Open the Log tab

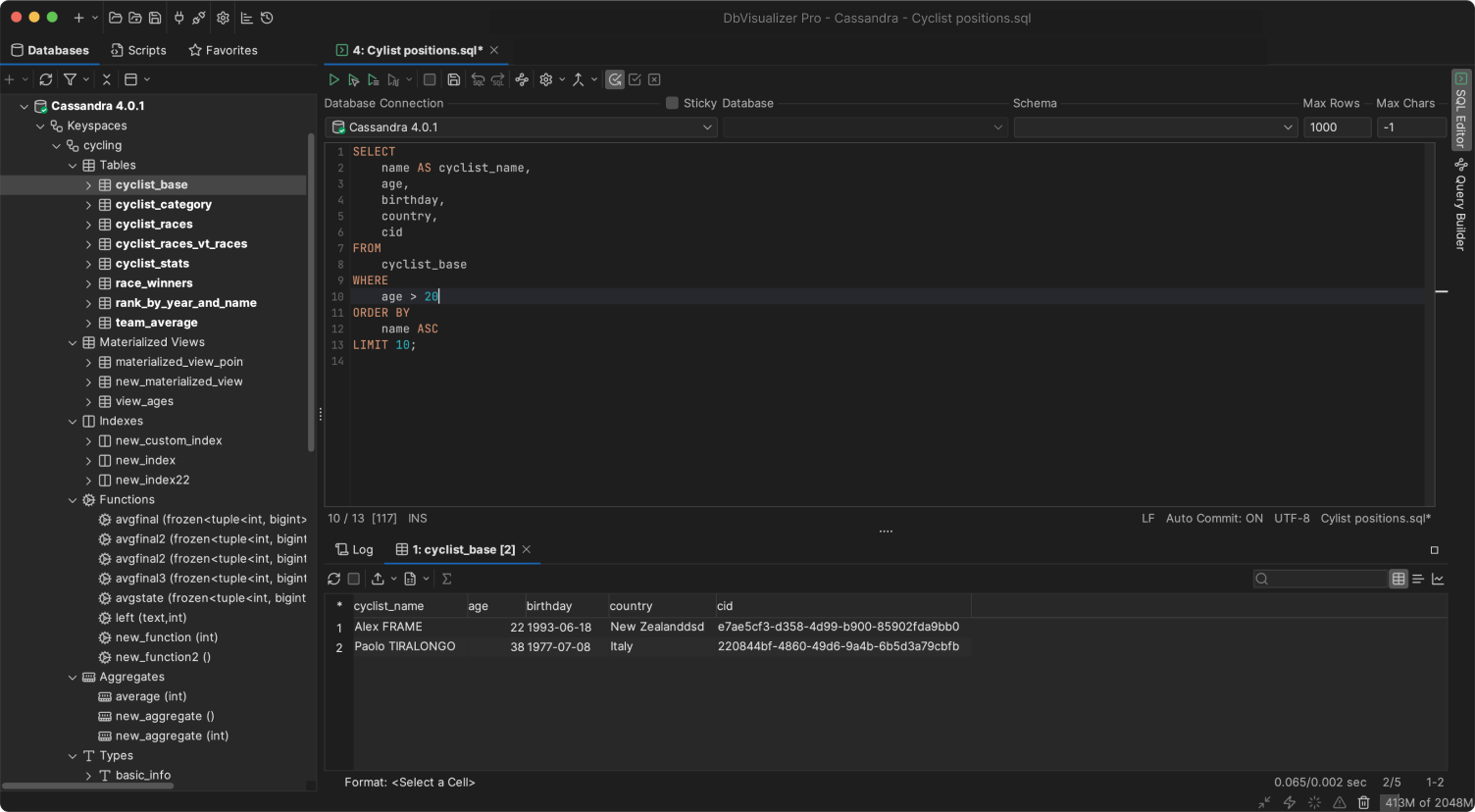pos(354,550)
